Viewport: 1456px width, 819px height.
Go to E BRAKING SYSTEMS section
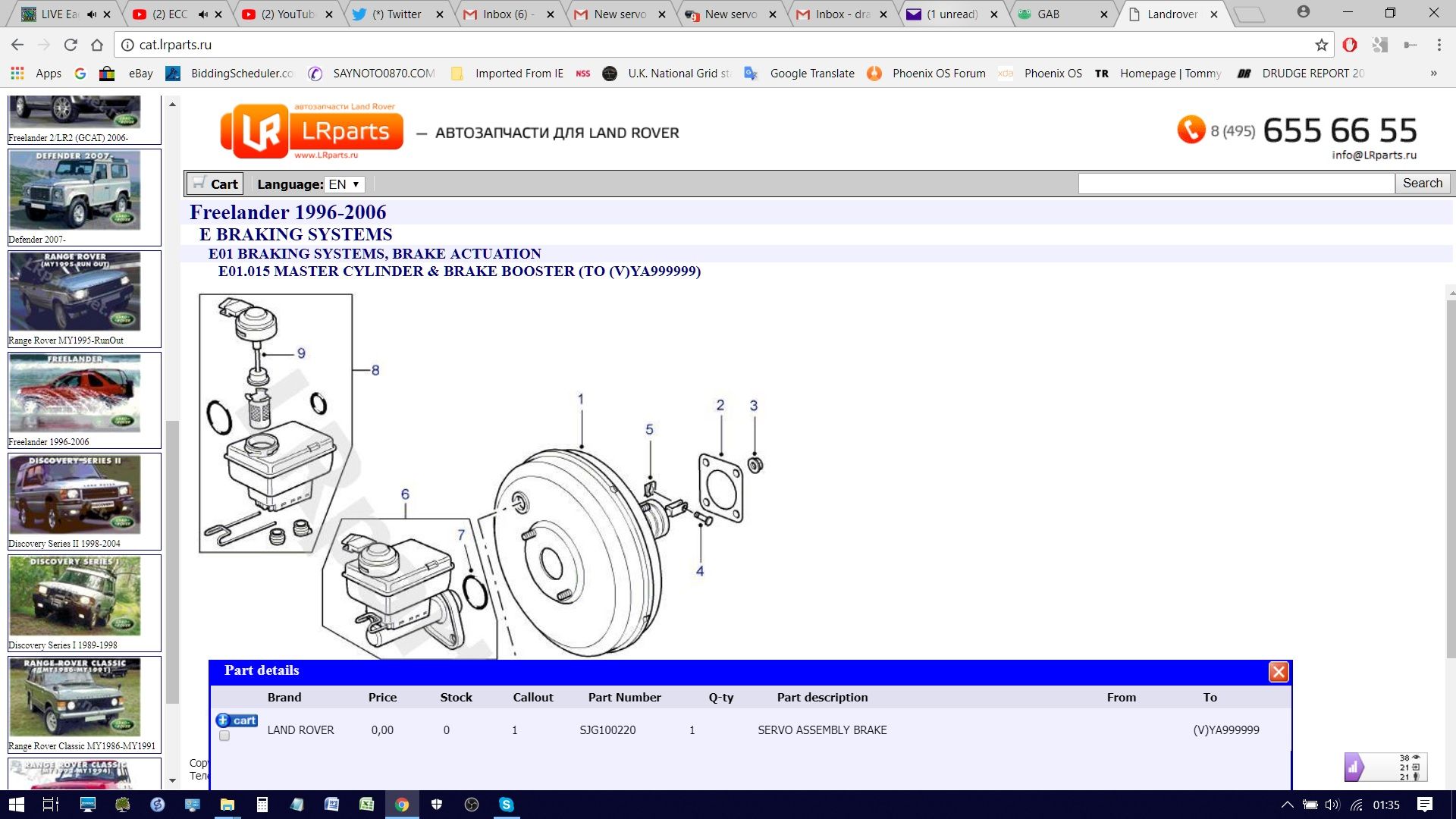pyautogui.click(x=296, y=234)
